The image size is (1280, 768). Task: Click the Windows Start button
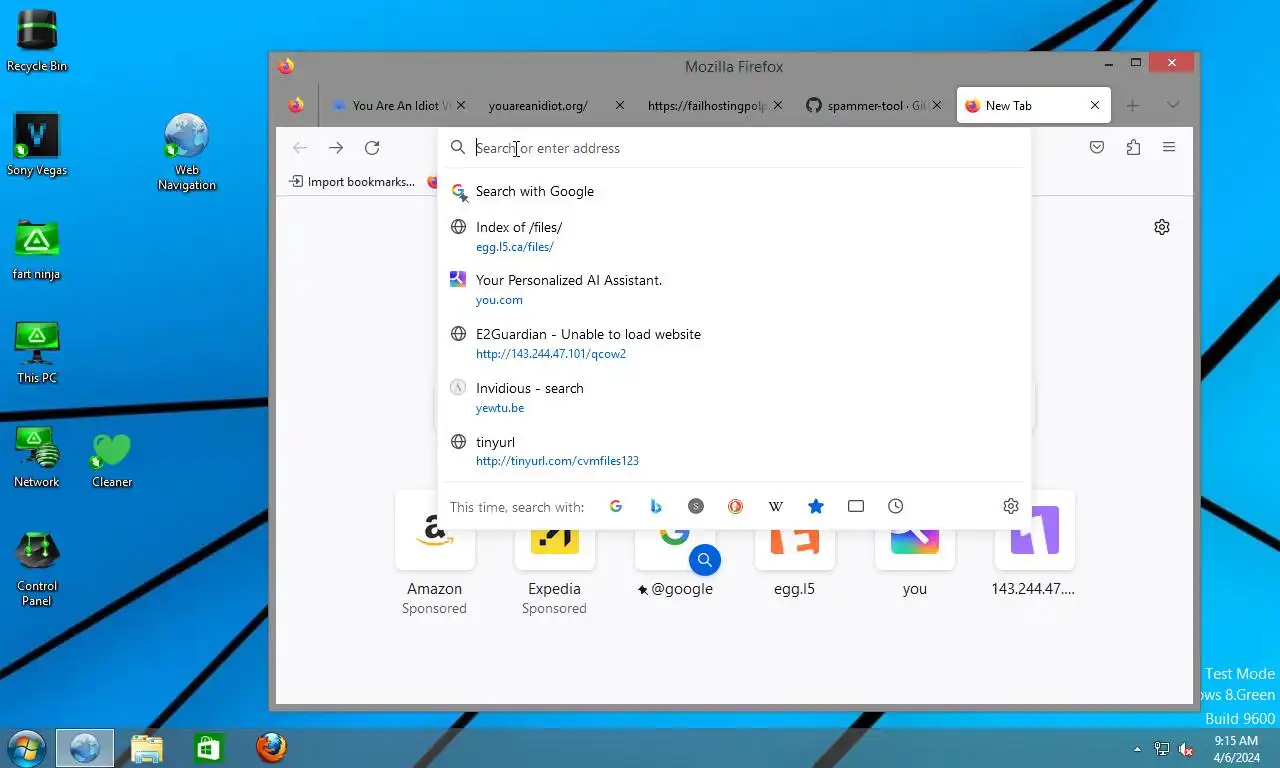(x=26, y=748)
